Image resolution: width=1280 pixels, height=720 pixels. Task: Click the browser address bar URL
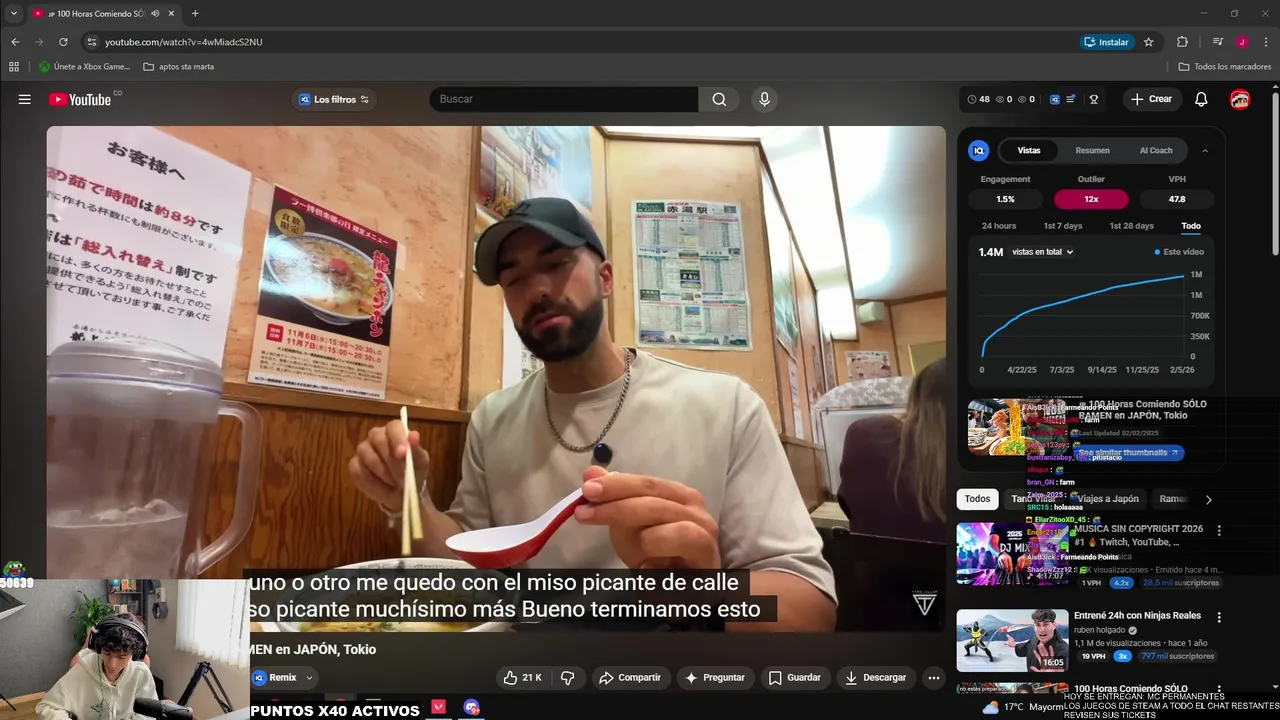click(184, 42)
